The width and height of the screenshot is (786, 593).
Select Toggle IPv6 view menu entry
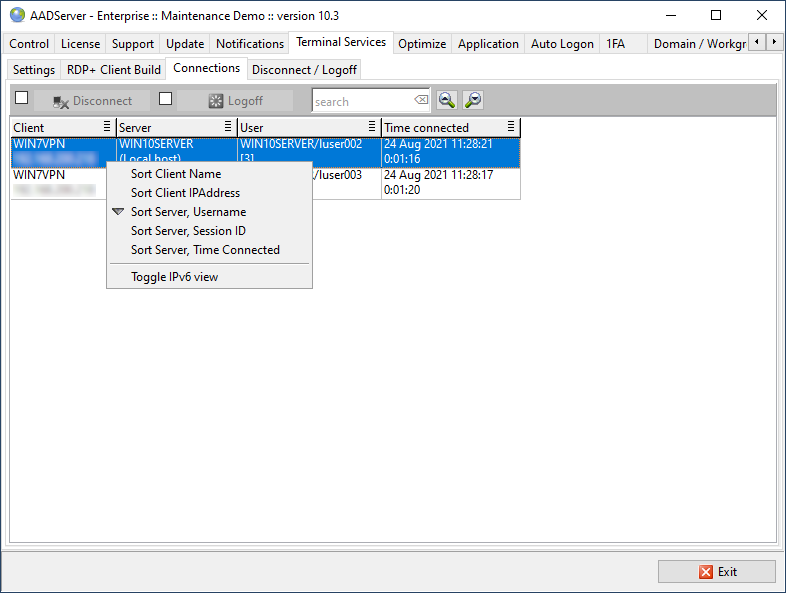[174, 277]
